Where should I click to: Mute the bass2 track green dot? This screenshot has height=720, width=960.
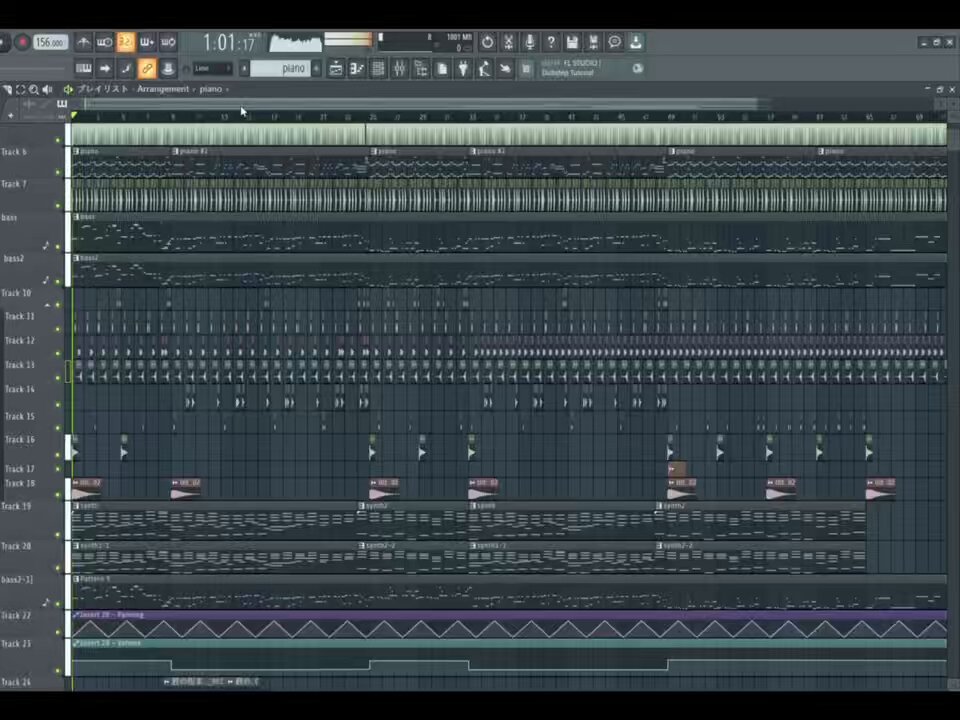[x=58, y=282]
